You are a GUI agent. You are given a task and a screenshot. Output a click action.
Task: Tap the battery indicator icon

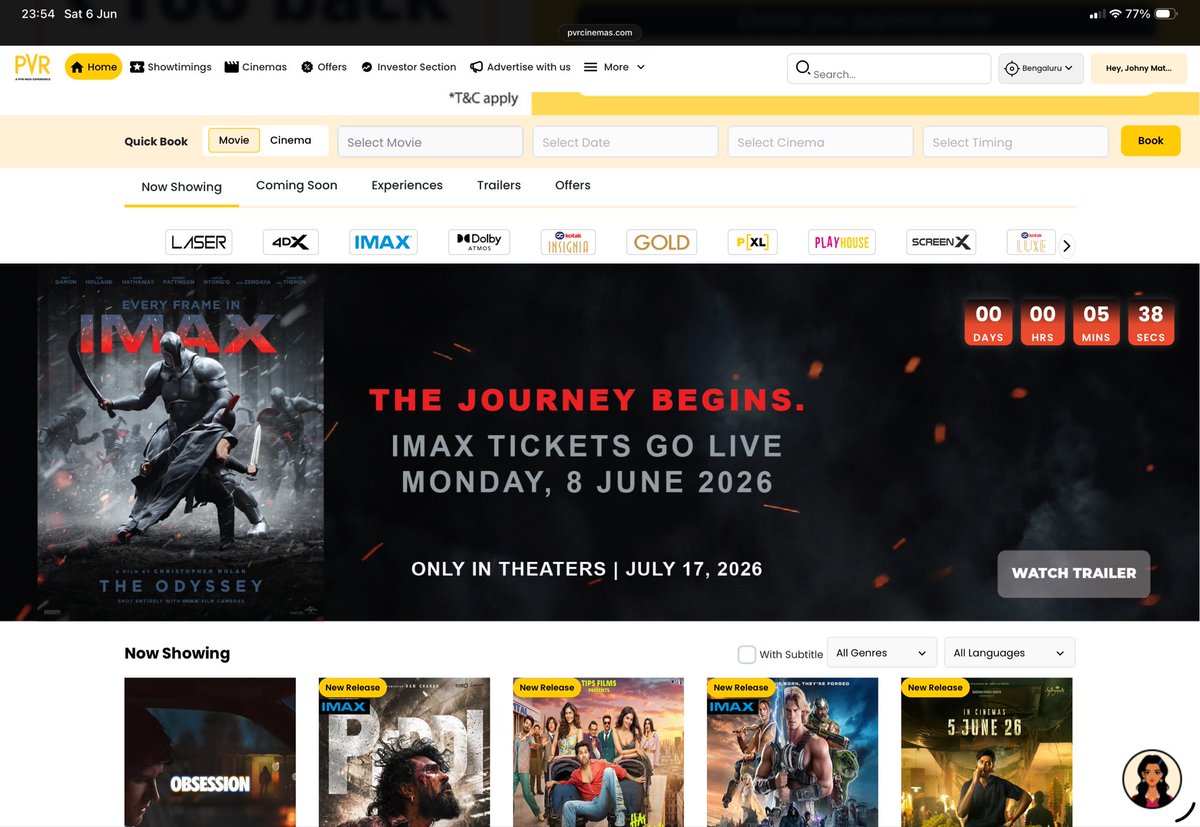coord(1167,14)
